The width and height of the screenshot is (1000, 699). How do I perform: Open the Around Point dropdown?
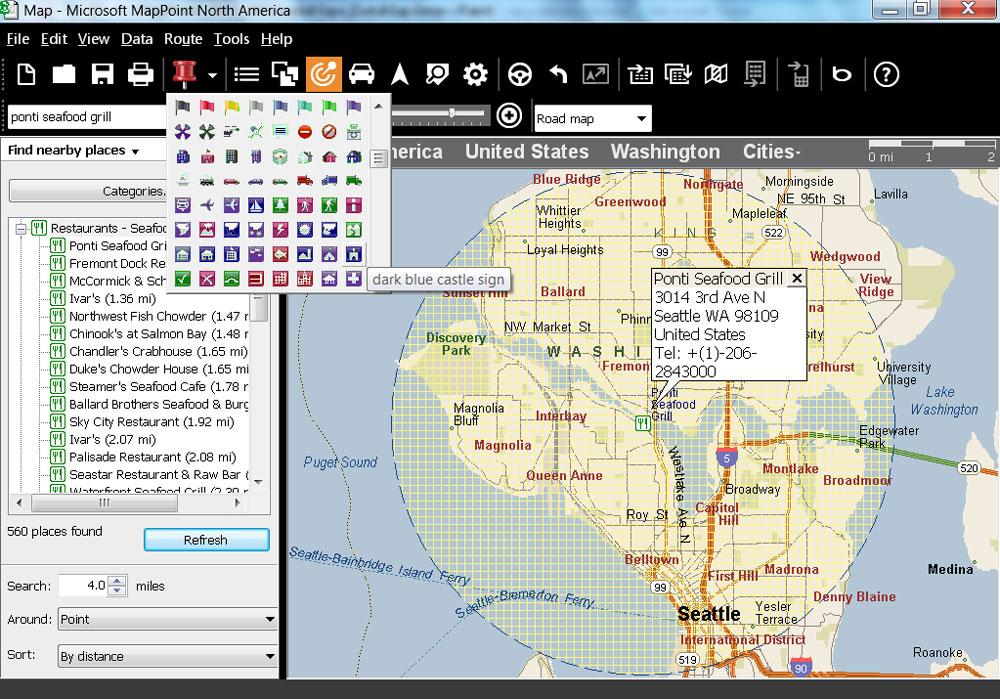(167, 619)
